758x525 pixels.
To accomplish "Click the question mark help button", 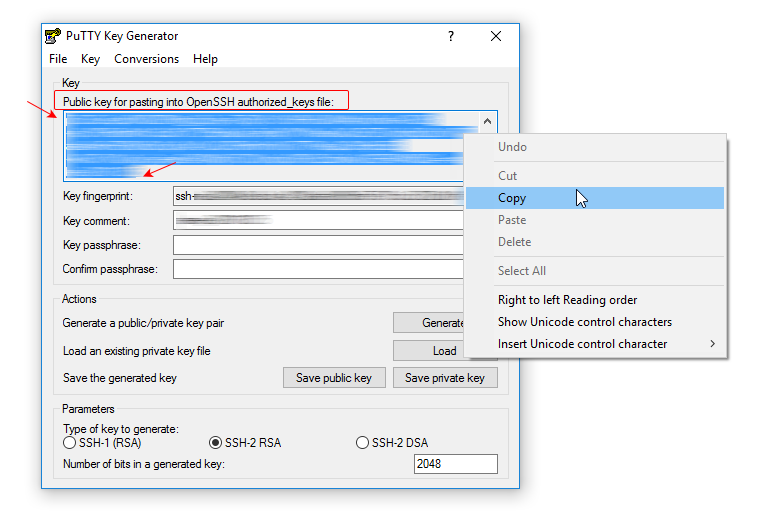I will point(451,37).
